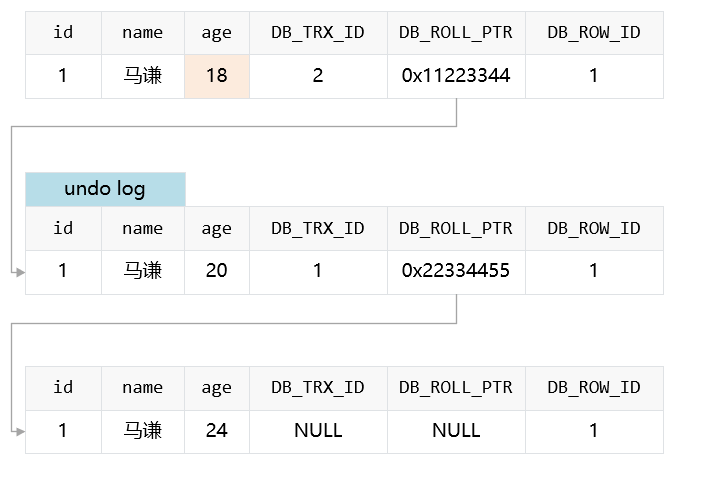703x479 pixels.
Task: Click DB_ROLL_PTR header in undo log table
Action: tap(456, 229)
